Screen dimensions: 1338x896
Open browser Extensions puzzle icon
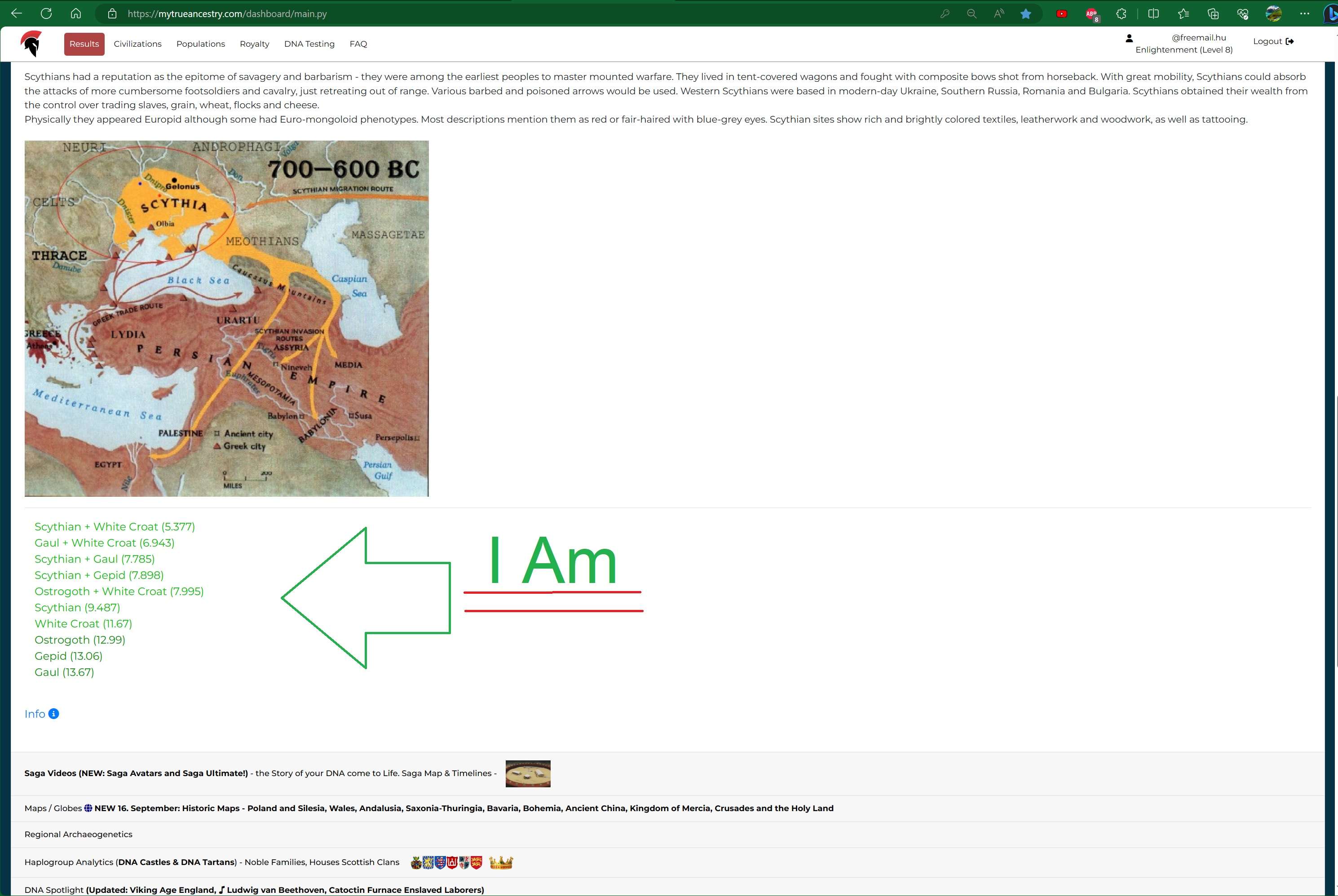(1121, 14)
